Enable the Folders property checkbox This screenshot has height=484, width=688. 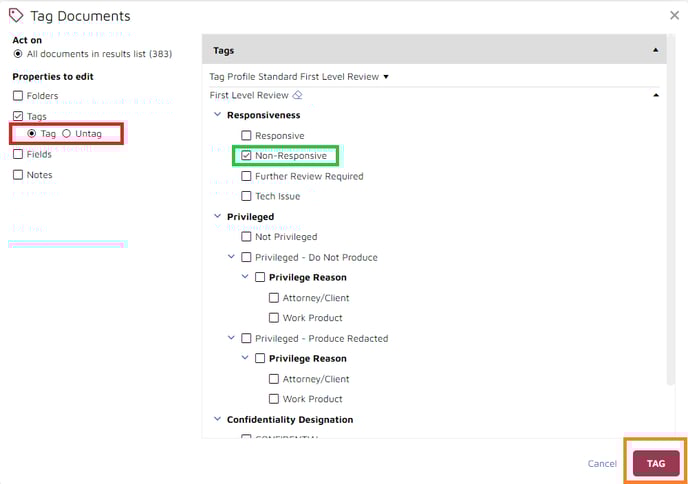(18, 95)
